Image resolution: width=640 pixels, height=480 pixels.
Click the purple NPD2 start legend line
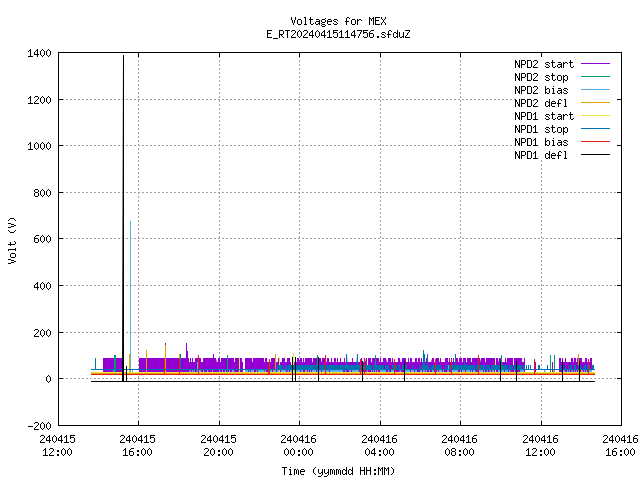pyautogui.click(x=596, y=64)
